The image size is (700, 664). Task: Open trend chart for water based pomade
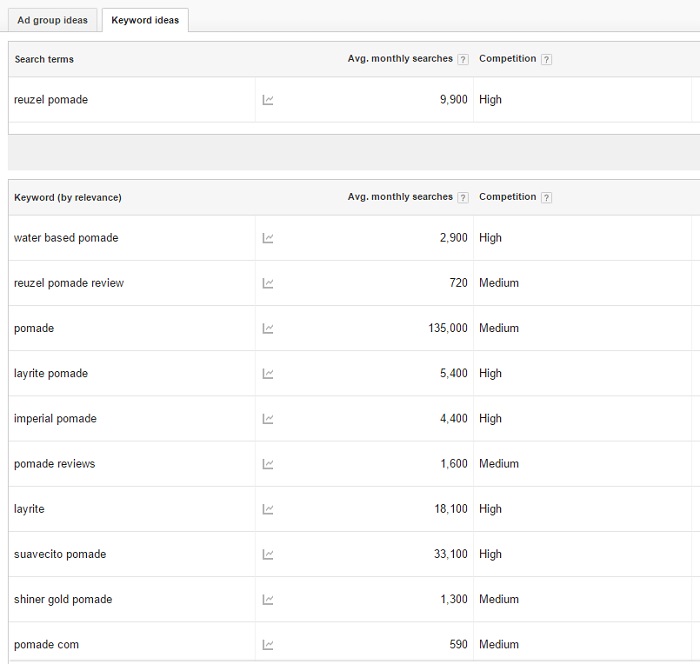pyautogui.click(x=268, y=238)
